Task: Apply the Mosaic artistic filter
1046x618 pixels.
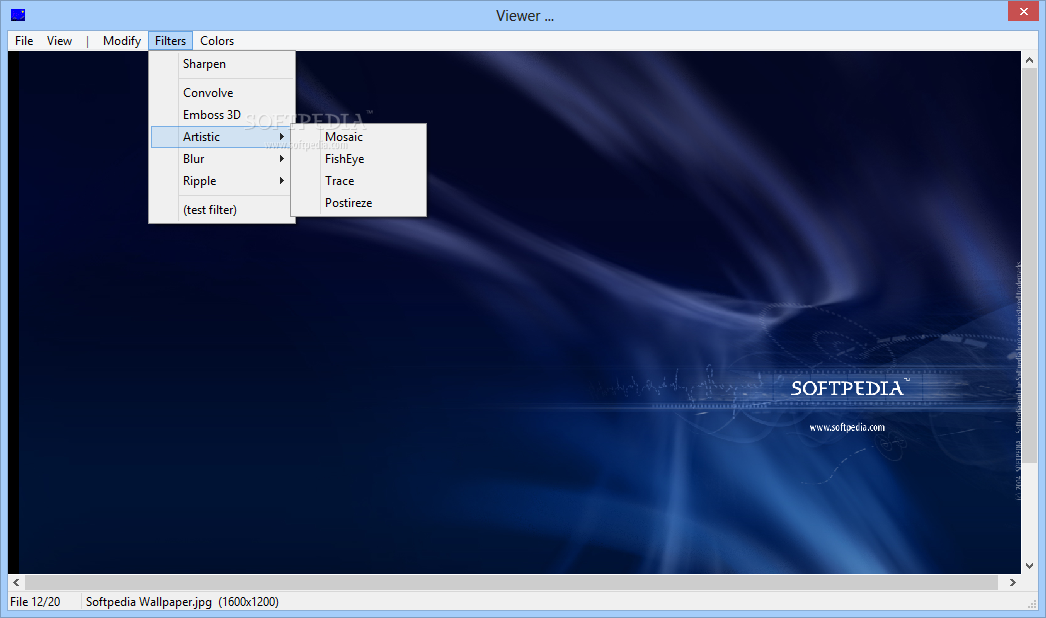Action: pos(359,137)
